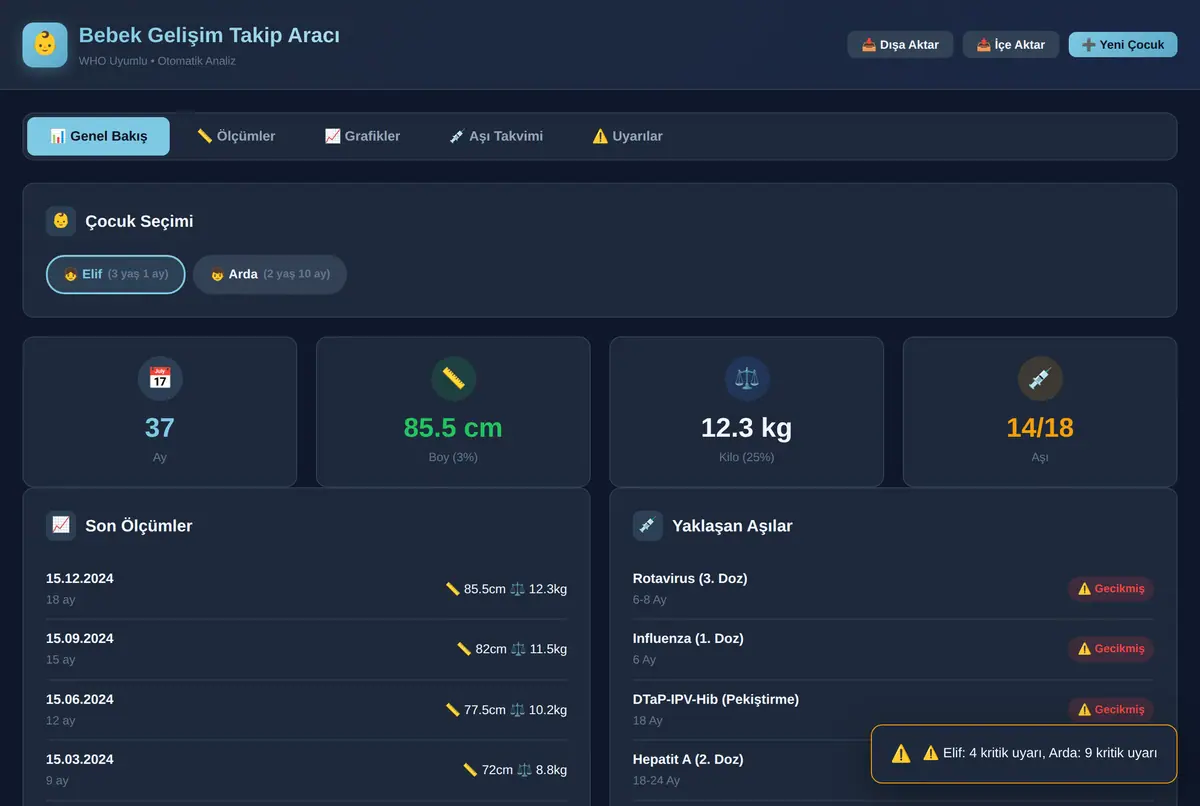The height and width of the screenshot is (806, 1200).
Task: Click the Gecikmiş badge for Influenza
Action: 1111,649
